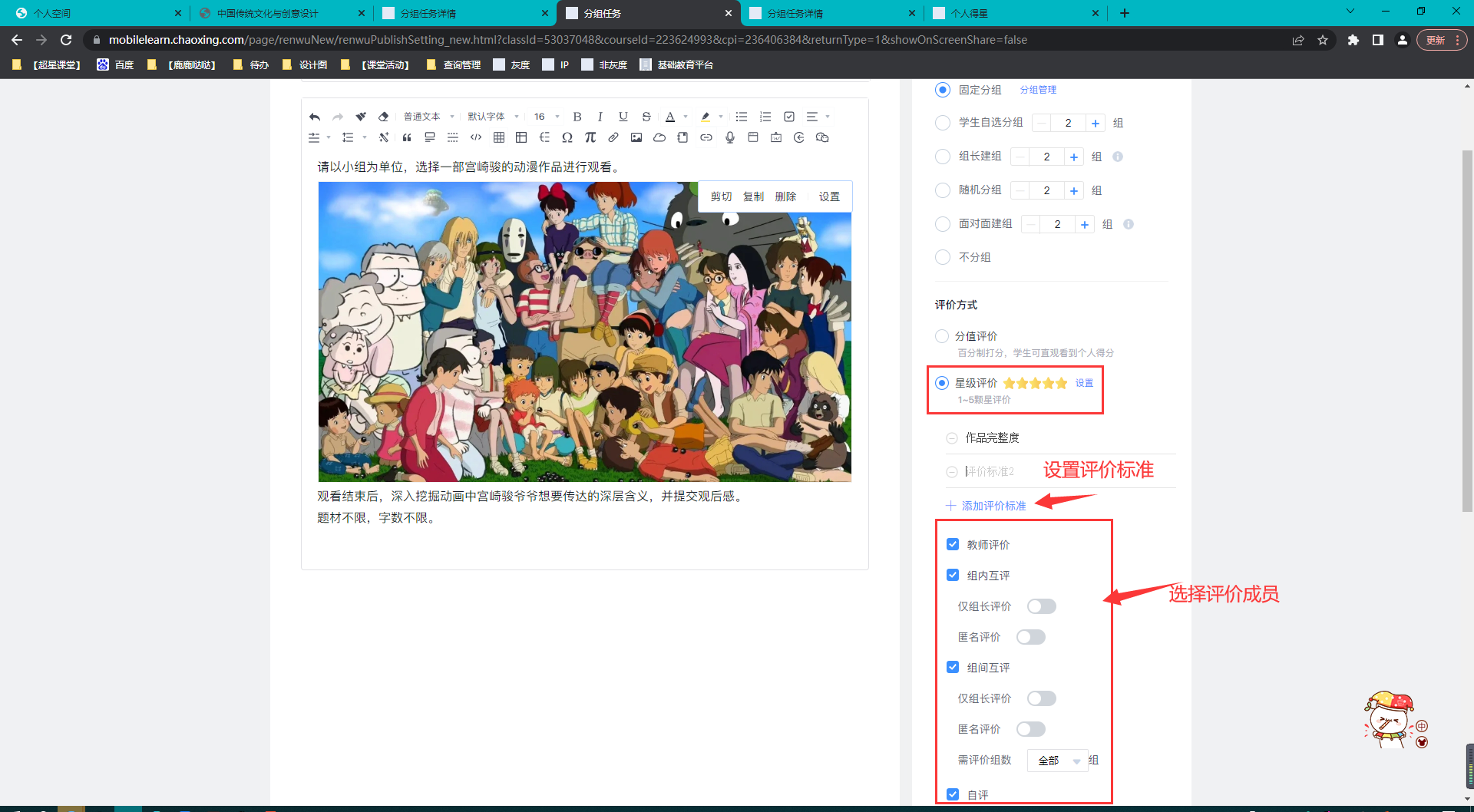Image resolution: width=1474 pixels, height=812 pixels.
Task: Pick font color with the A swatch
Action: click(670, 117)
